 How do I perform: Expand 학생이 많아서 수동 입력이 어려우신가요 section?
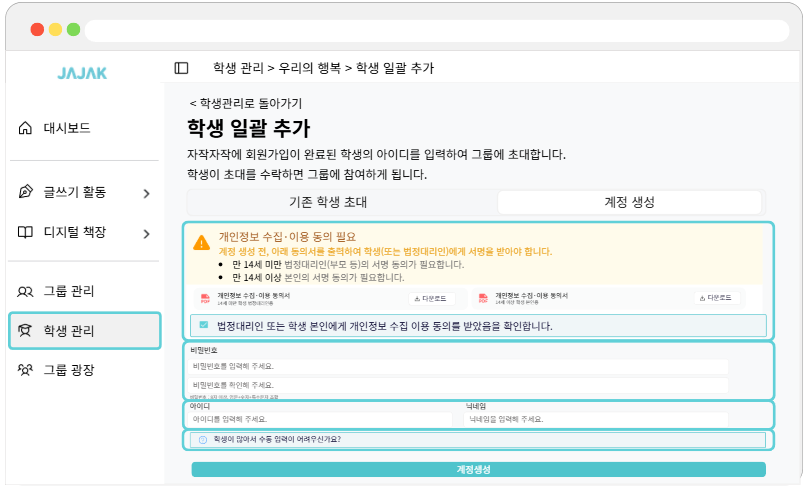pyautogui.click(x=478, y=440)
